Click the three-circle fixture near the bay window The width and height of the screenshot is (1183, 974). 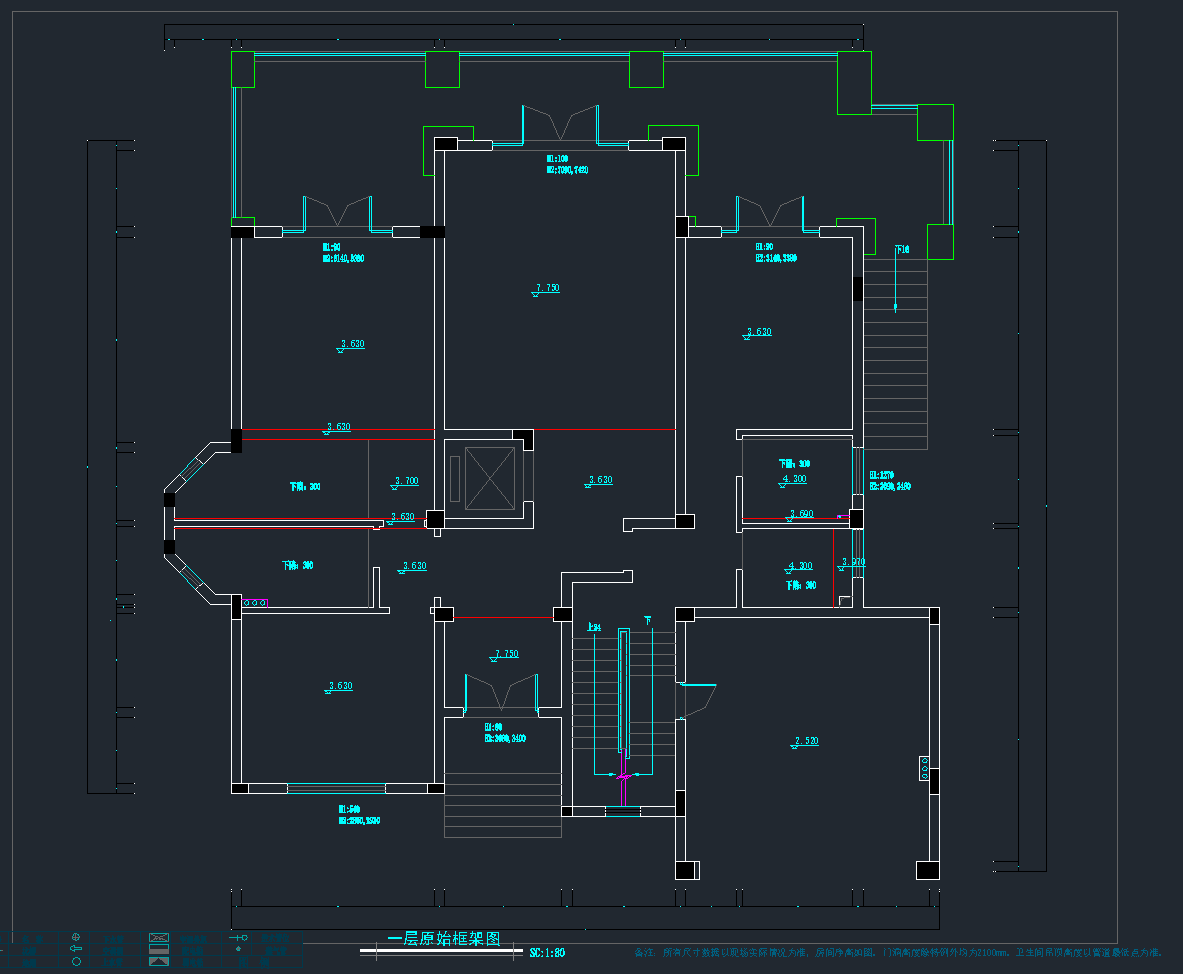(x=256, y=603)
